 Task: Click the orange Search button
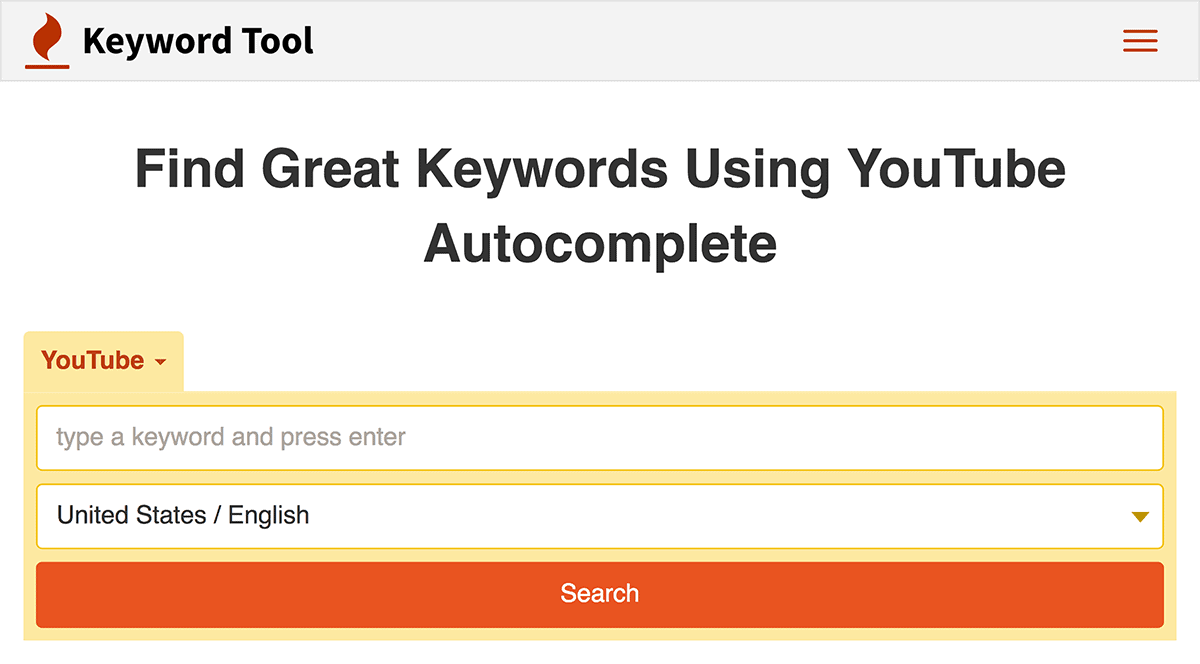(600, 594)
